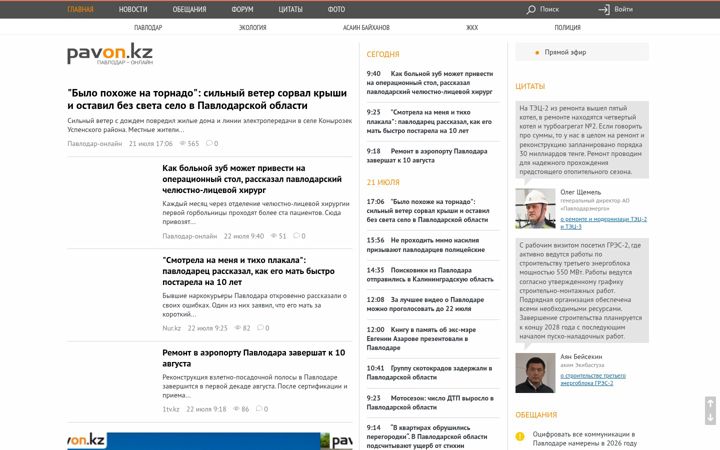Open link about ТЭЦ-2 и ТЭЦ-3 repair
Screen dimensions: 720x450
[x=603, y=223]
